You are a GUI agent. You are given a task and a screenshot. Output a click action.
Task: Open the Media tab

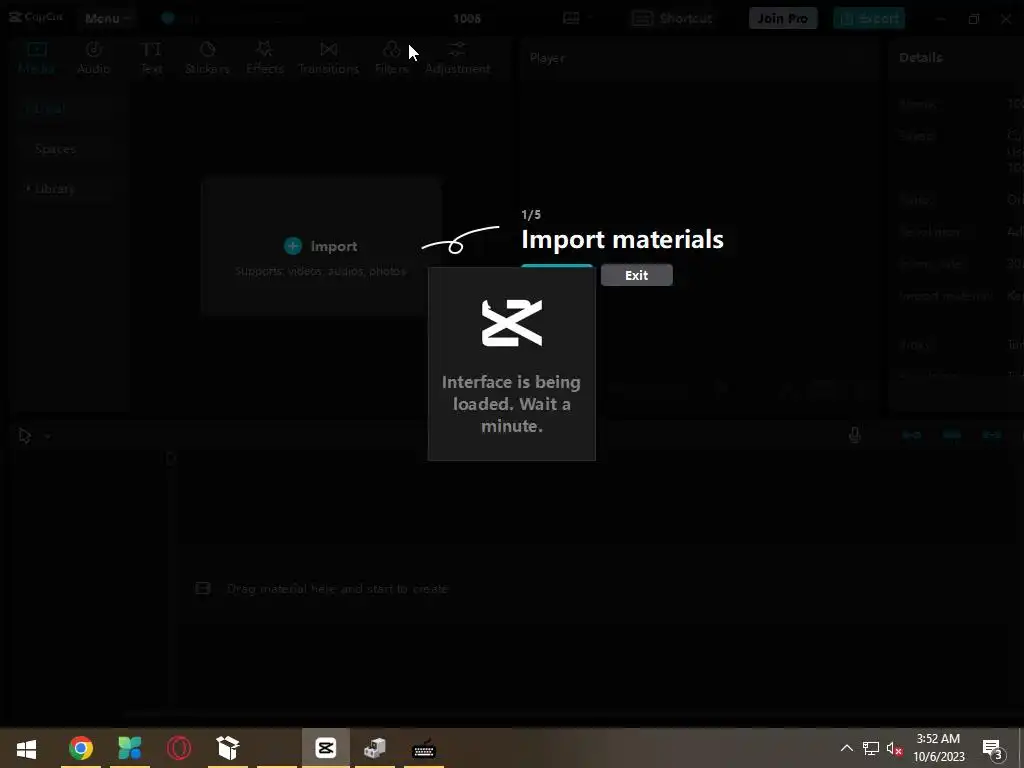coord(37,57)
